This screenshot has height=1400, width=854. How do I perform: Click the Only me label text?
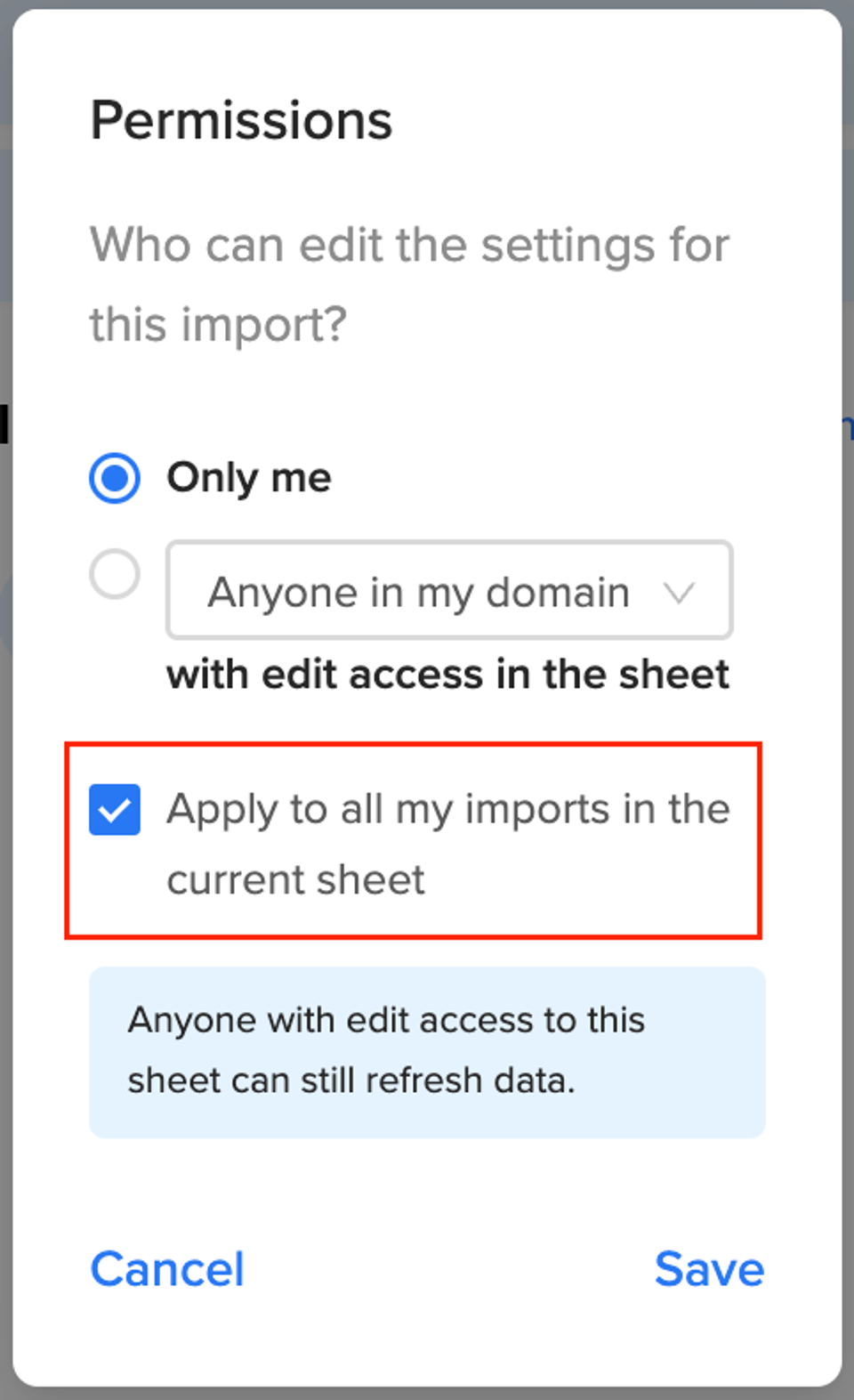pyautogui.click(x=249, y=478)
